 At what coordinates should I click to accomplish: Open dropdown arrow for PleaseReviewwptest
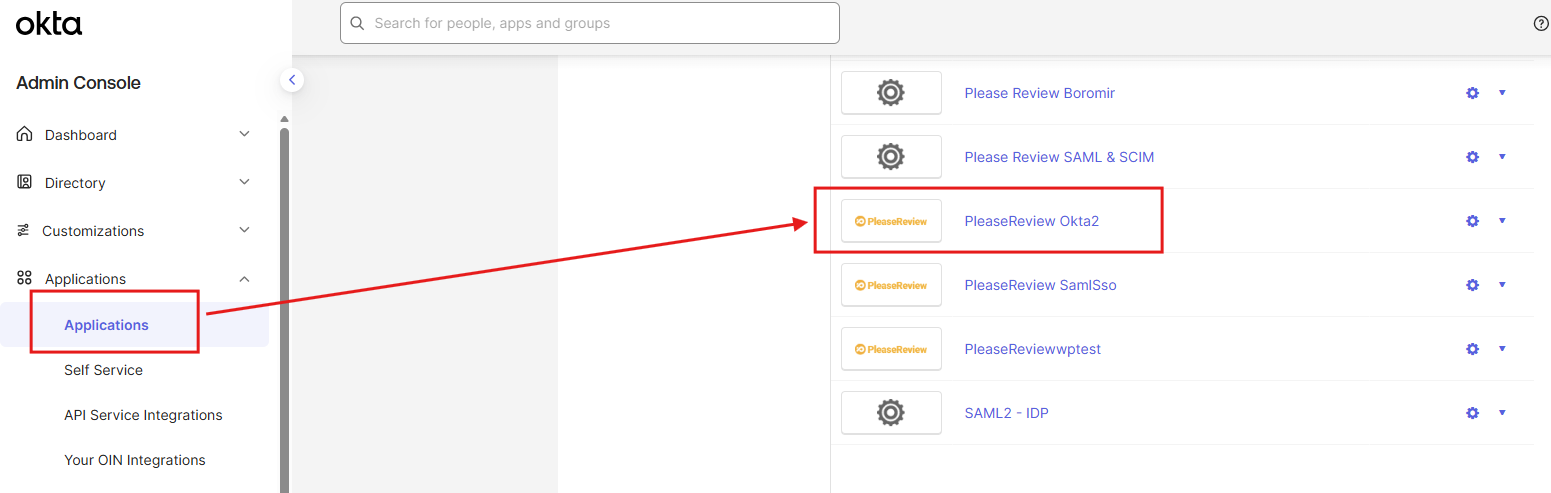[x=1502, y=349]
